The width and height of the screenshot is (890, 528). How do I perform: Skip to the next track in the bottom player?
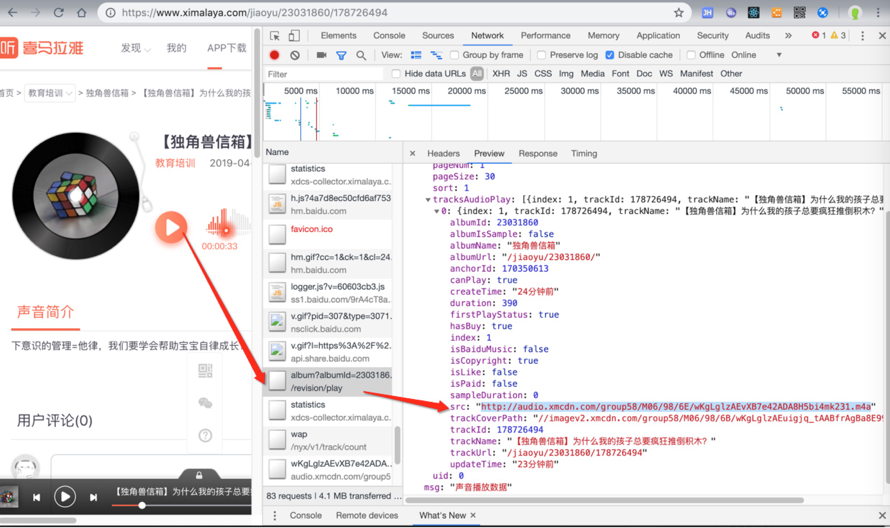click(x=93, y=497)
